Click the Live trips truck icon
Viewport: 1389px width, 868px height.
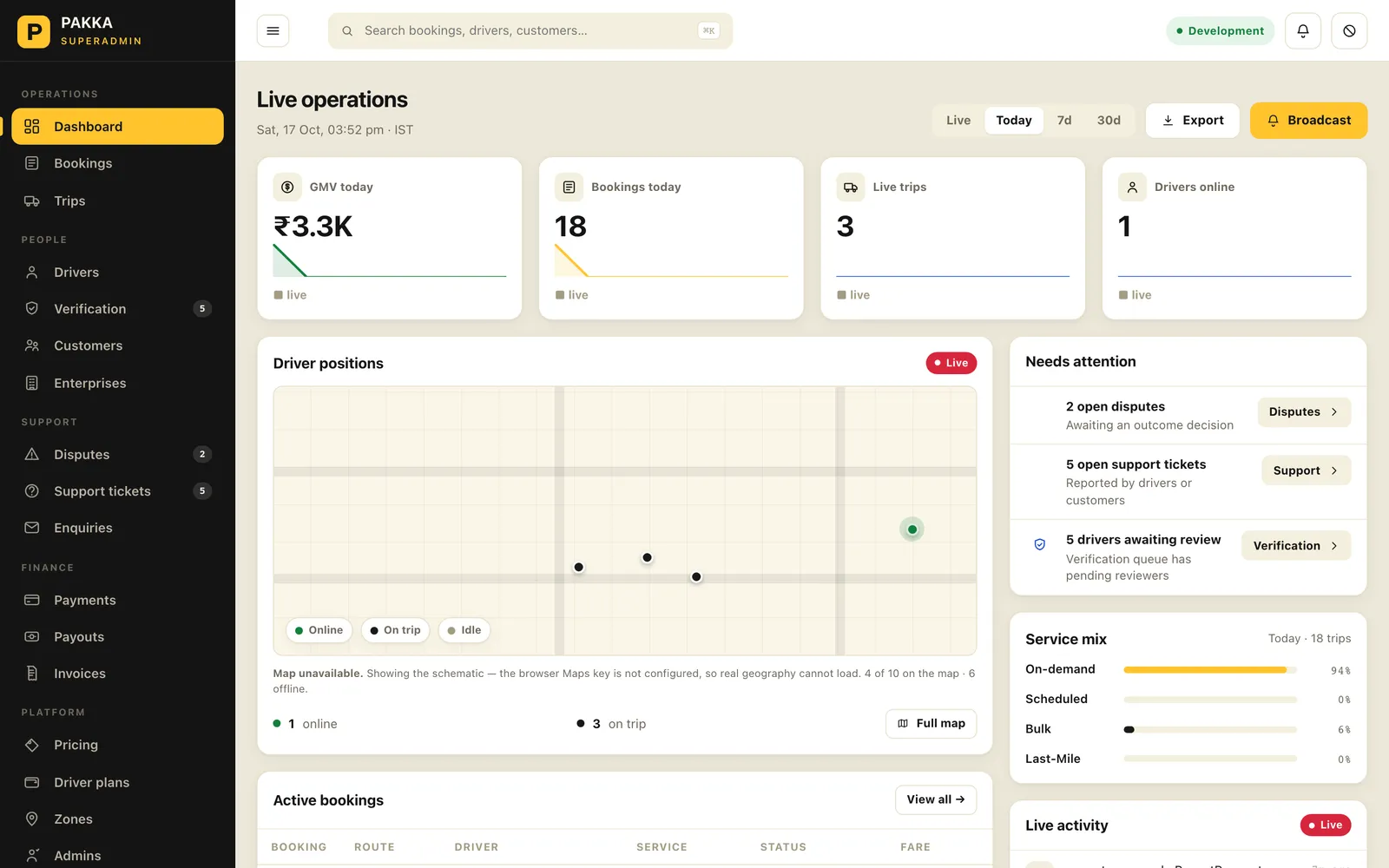[851, 187]
